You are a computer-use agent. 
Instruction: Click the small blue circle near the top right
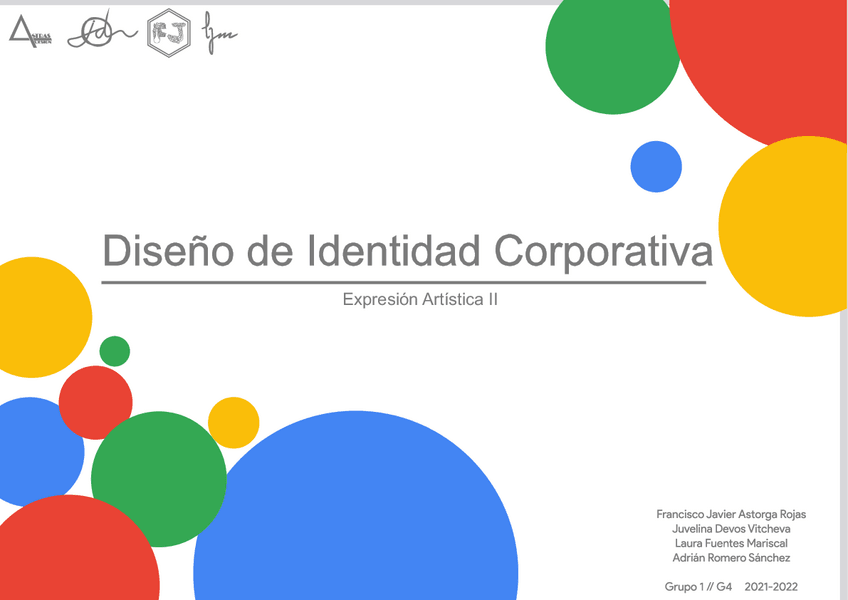coord(655,166)
